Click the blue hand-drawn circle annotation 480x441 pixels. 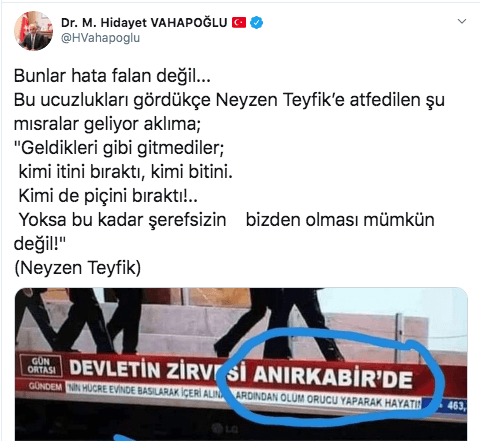click(x=331, y=377)
